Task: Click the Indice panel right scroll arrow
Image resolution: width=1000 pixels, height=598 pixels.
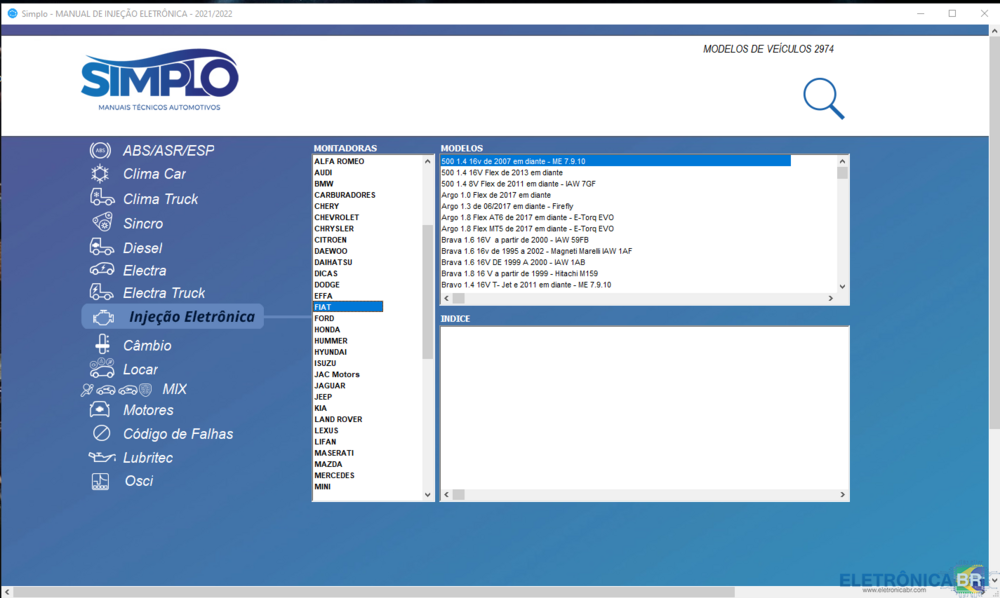Action: tap(842, 495)
